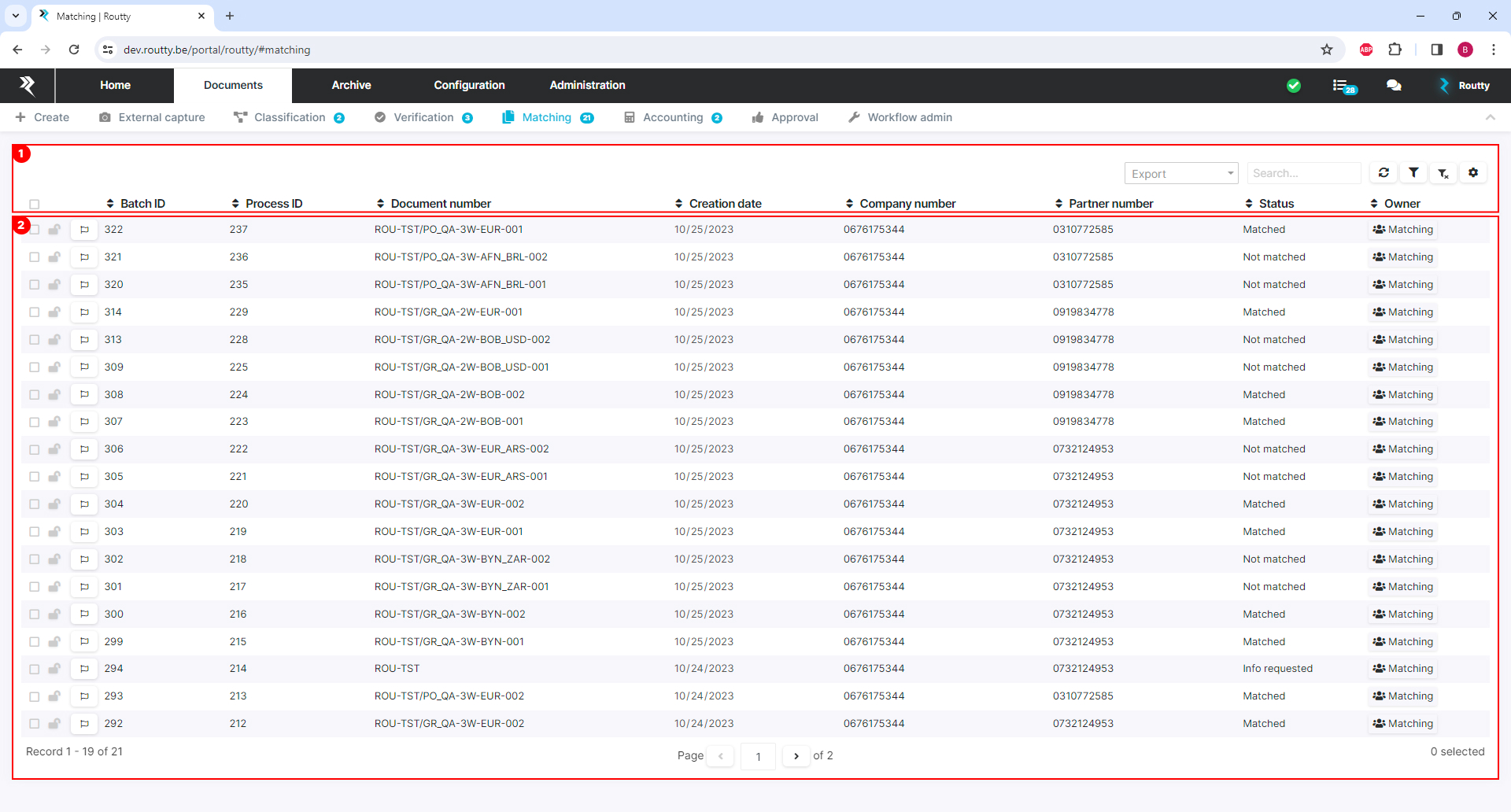The image size is (1511, 812).
Task: Go to the Home menu
Action: 115,85
